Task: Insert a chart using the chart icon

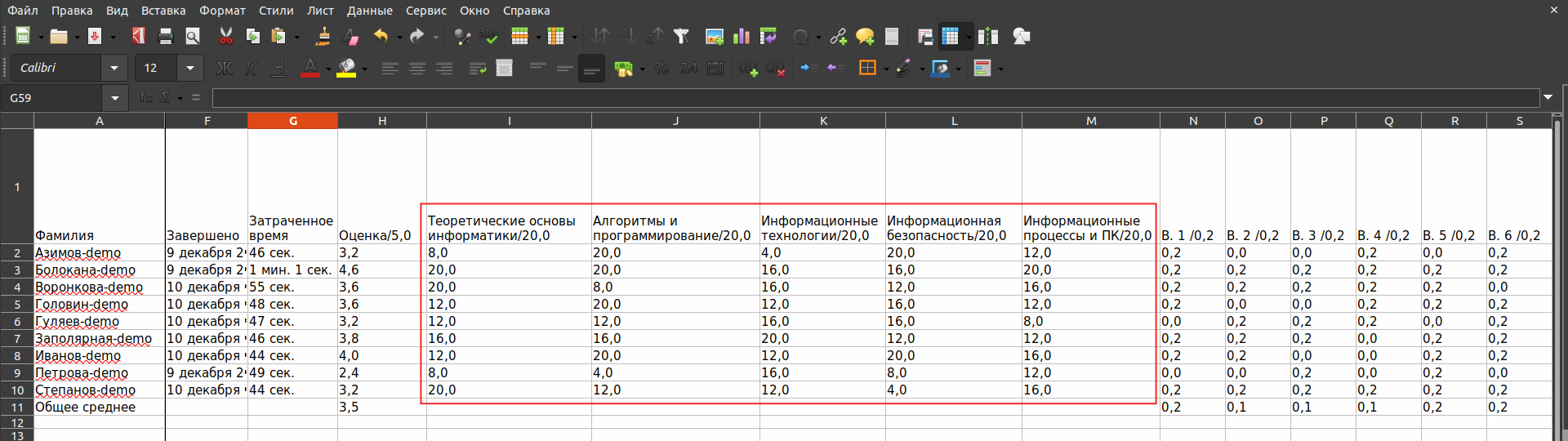Action: pos(742,36)
